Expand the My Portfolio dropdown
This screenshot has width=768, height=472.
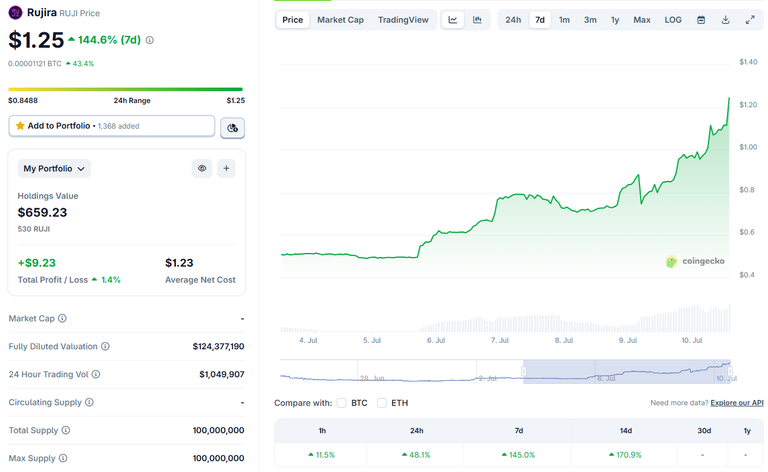tap(54, 168)
